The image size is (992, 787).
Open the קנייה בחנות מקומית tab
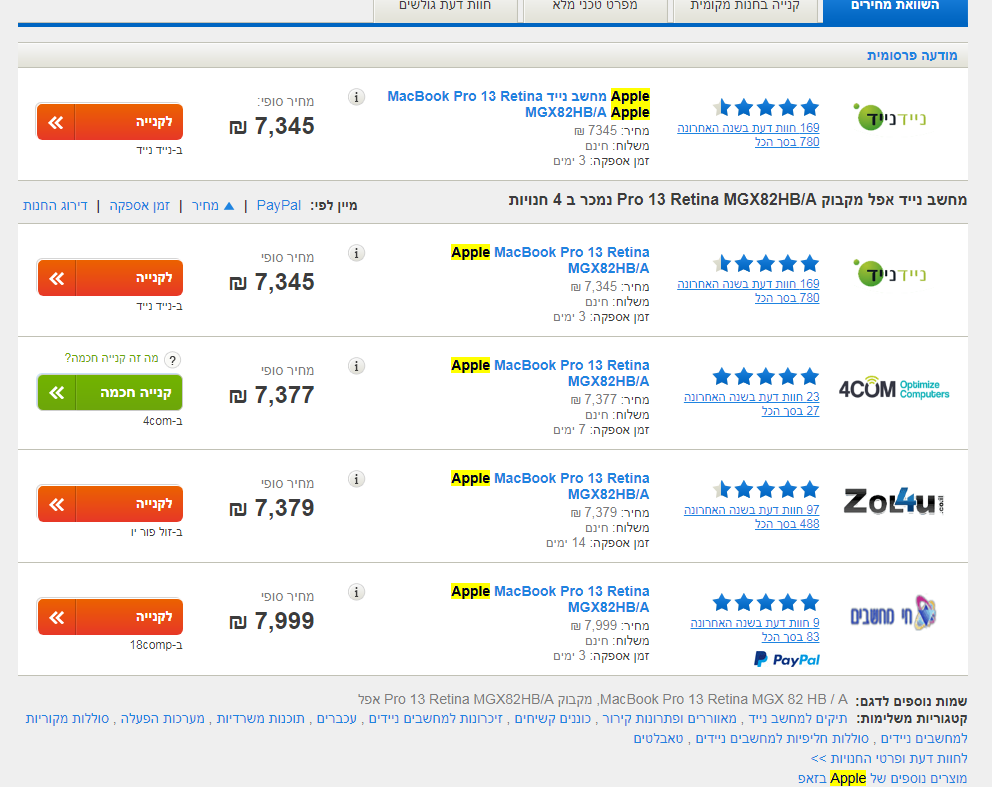pos(745,8)
